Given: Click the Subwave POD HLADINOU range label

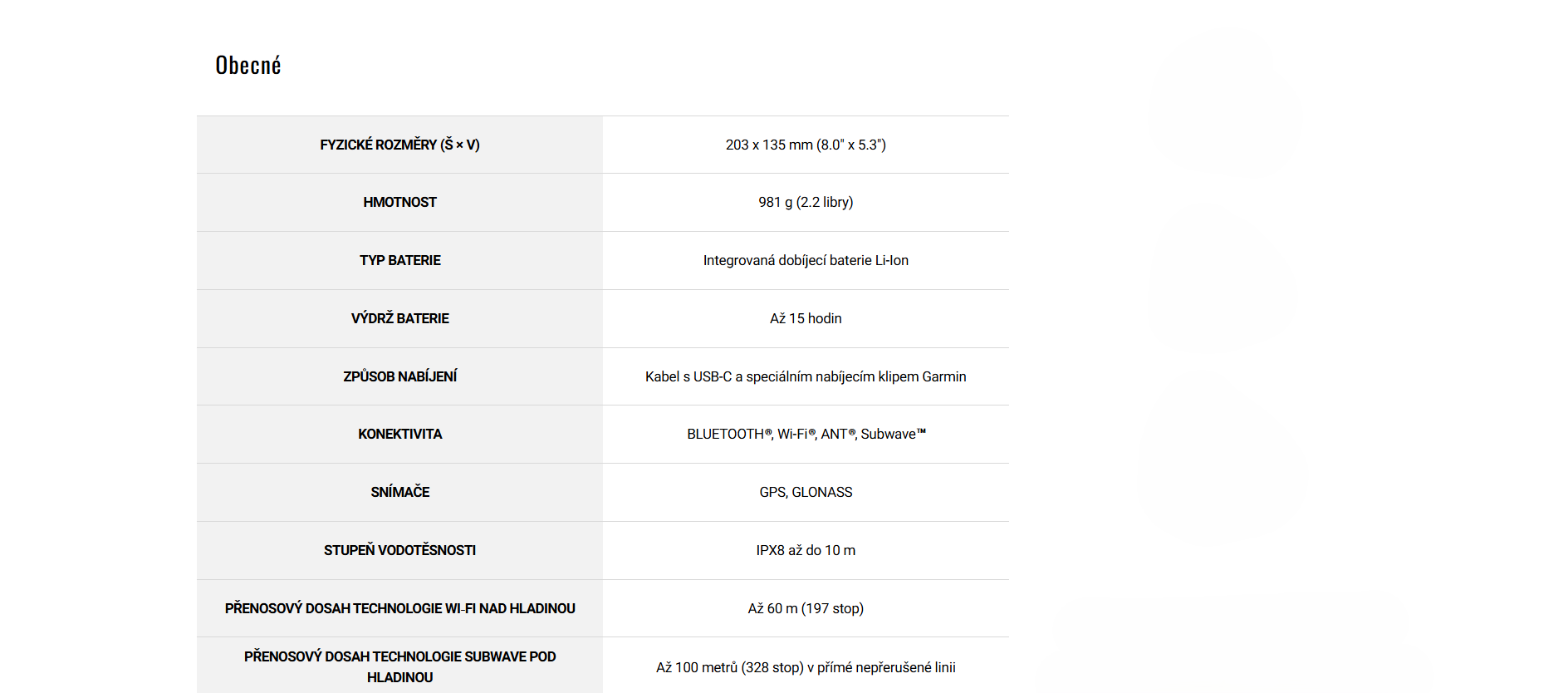Looking at the screenshot, I should pyautogui.click(x=399, y=666).
